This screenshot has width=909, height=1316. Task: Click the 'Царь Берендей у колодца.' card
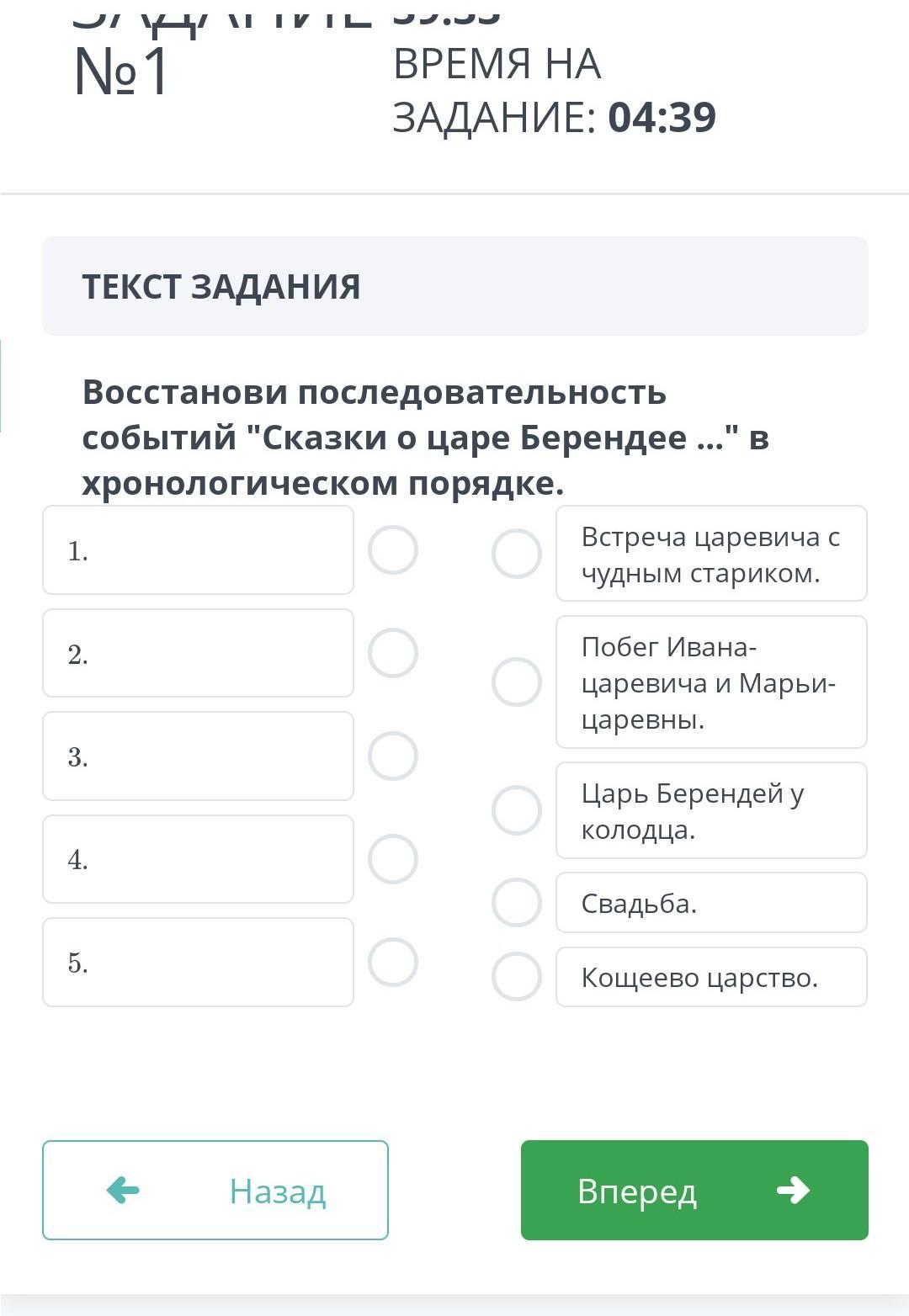(x=711, y=810)
